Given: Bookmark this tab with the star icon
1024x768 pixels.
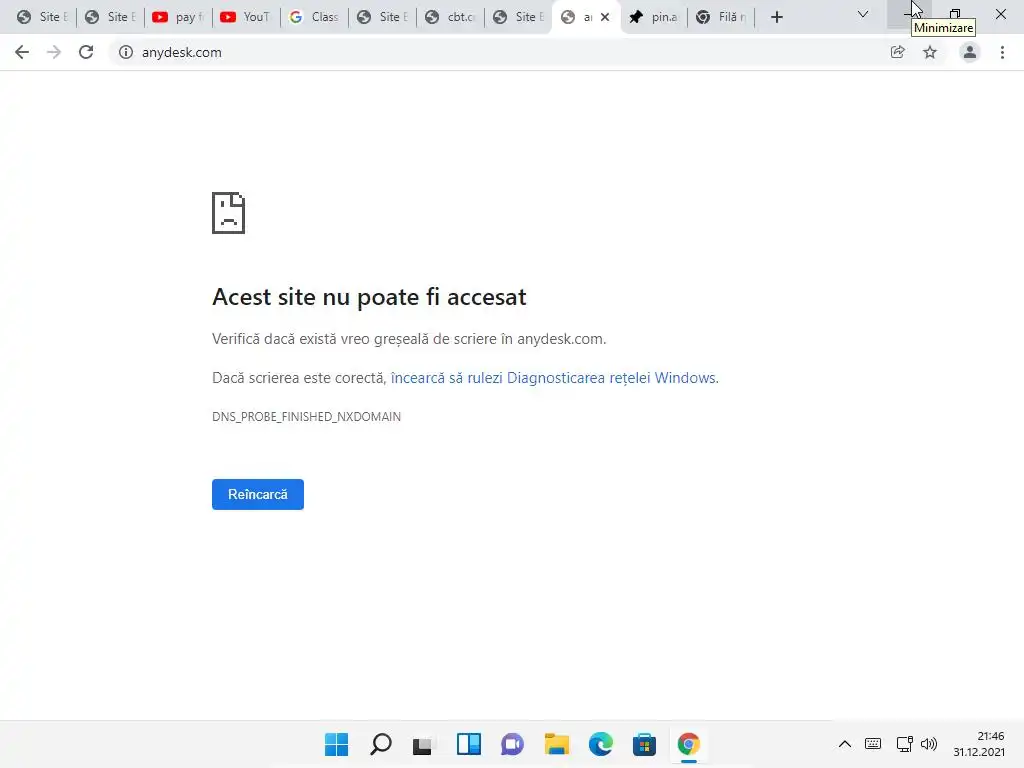Looking at the screenshot, I should point(930,52).
